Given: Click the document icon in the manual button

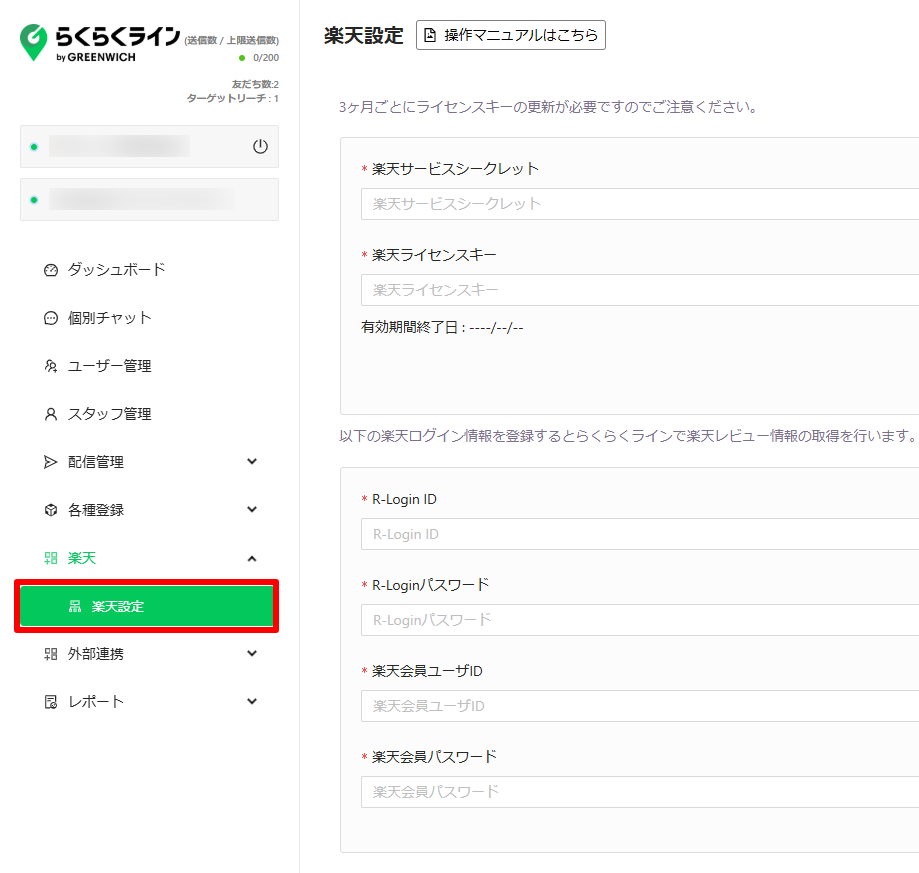Looking at the screenshot, I should (430, 35).
